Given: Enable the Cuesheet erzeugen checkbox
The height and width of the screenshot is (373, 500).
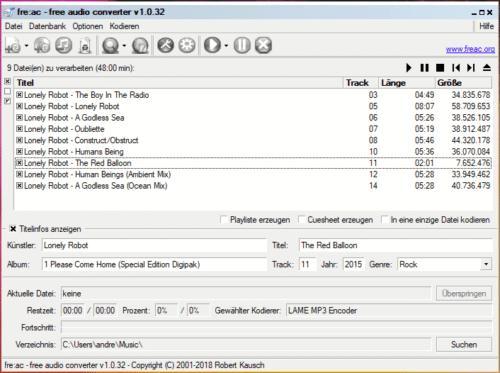Looking at the screenshot, I should (x=302, y=220).
